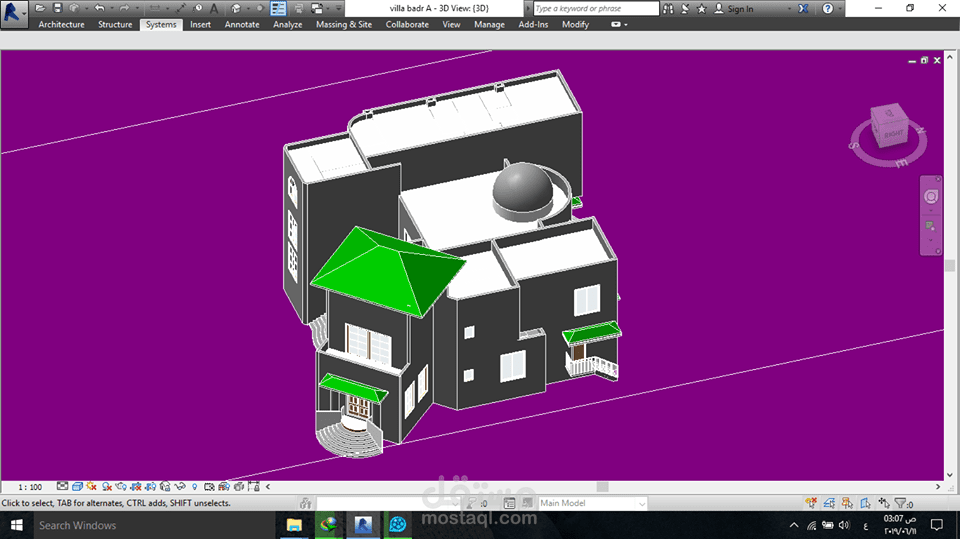Click the Save icon in quick access toolbar
The image size is (960, 539).
coord(57,8)
